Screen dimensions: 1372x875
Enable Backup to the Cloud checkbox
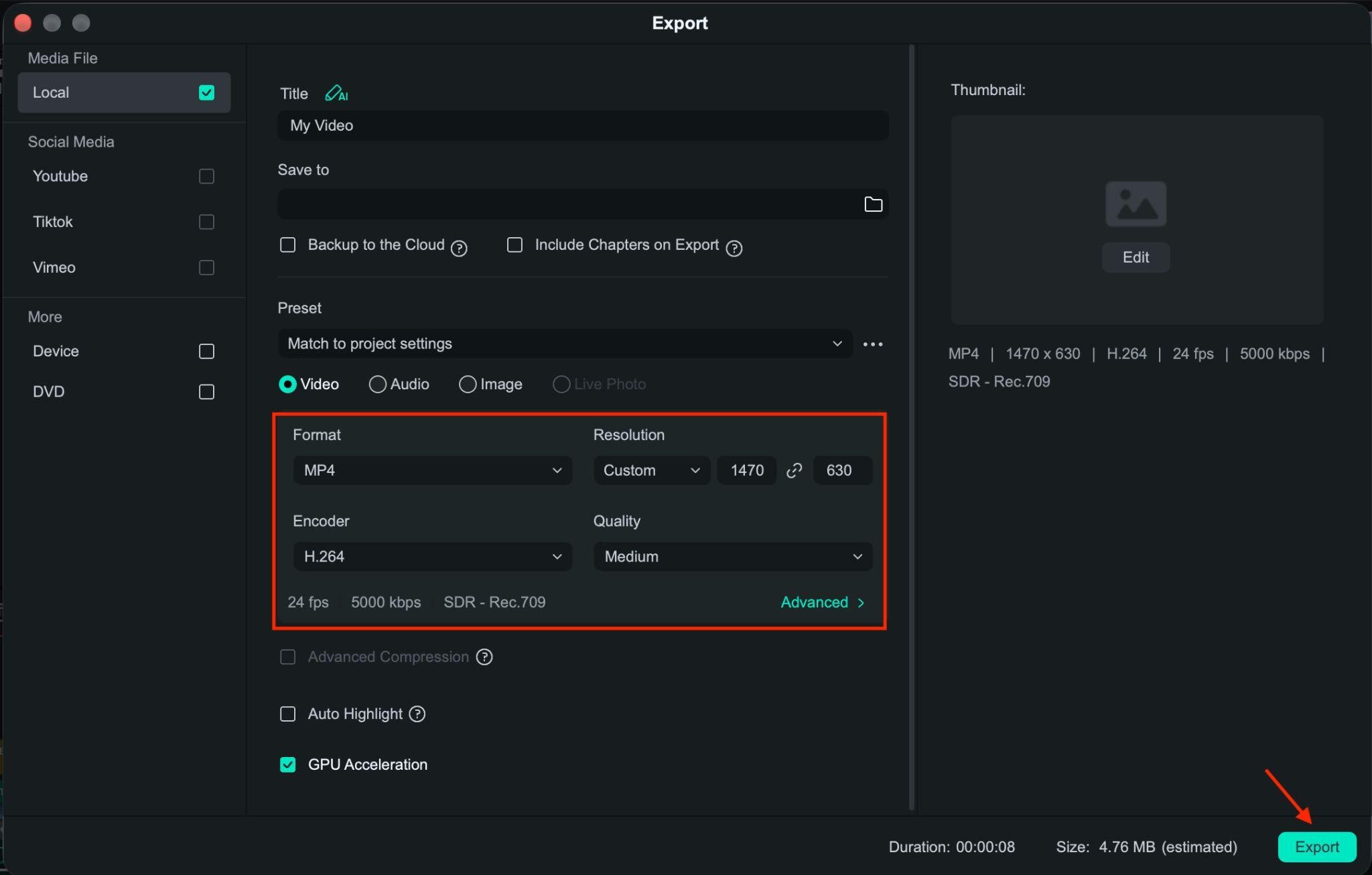[287, 245]
